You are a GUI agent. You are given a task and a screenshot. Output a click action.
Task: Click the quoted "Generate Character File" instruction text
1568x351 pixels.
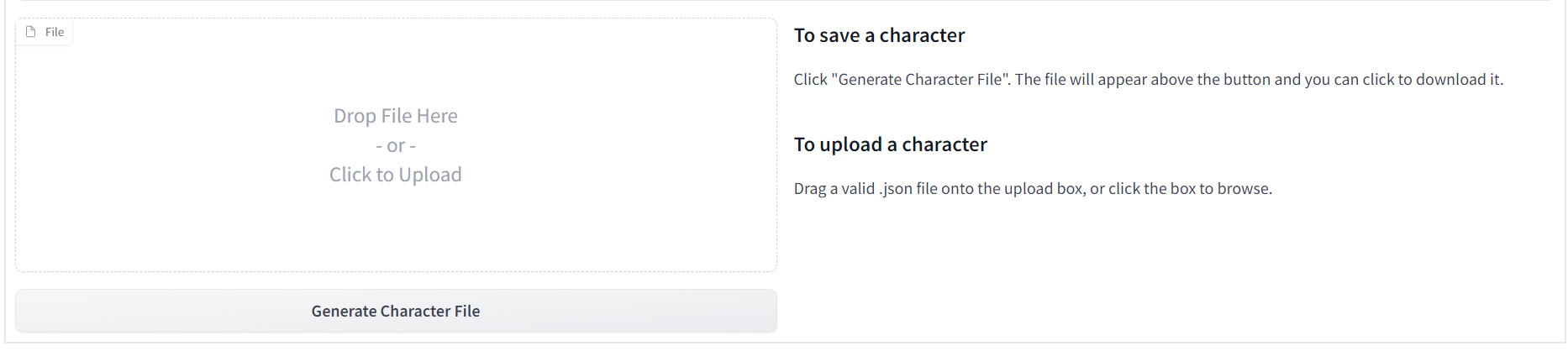click(920, 80)
